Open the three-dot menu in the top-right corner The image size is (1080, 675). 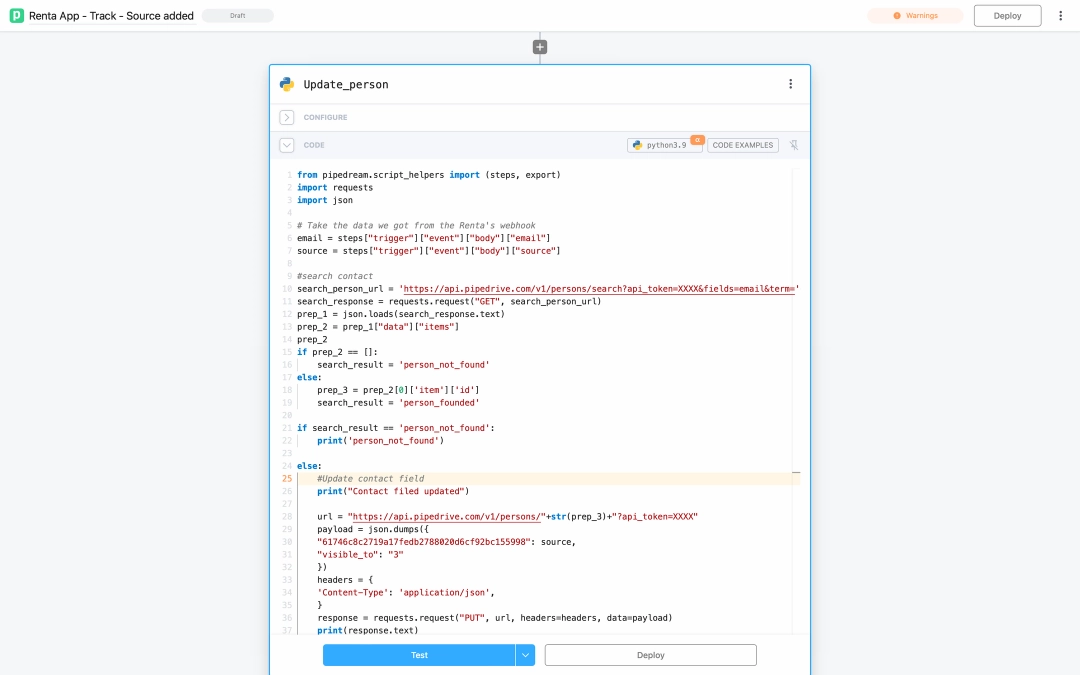1061,15
